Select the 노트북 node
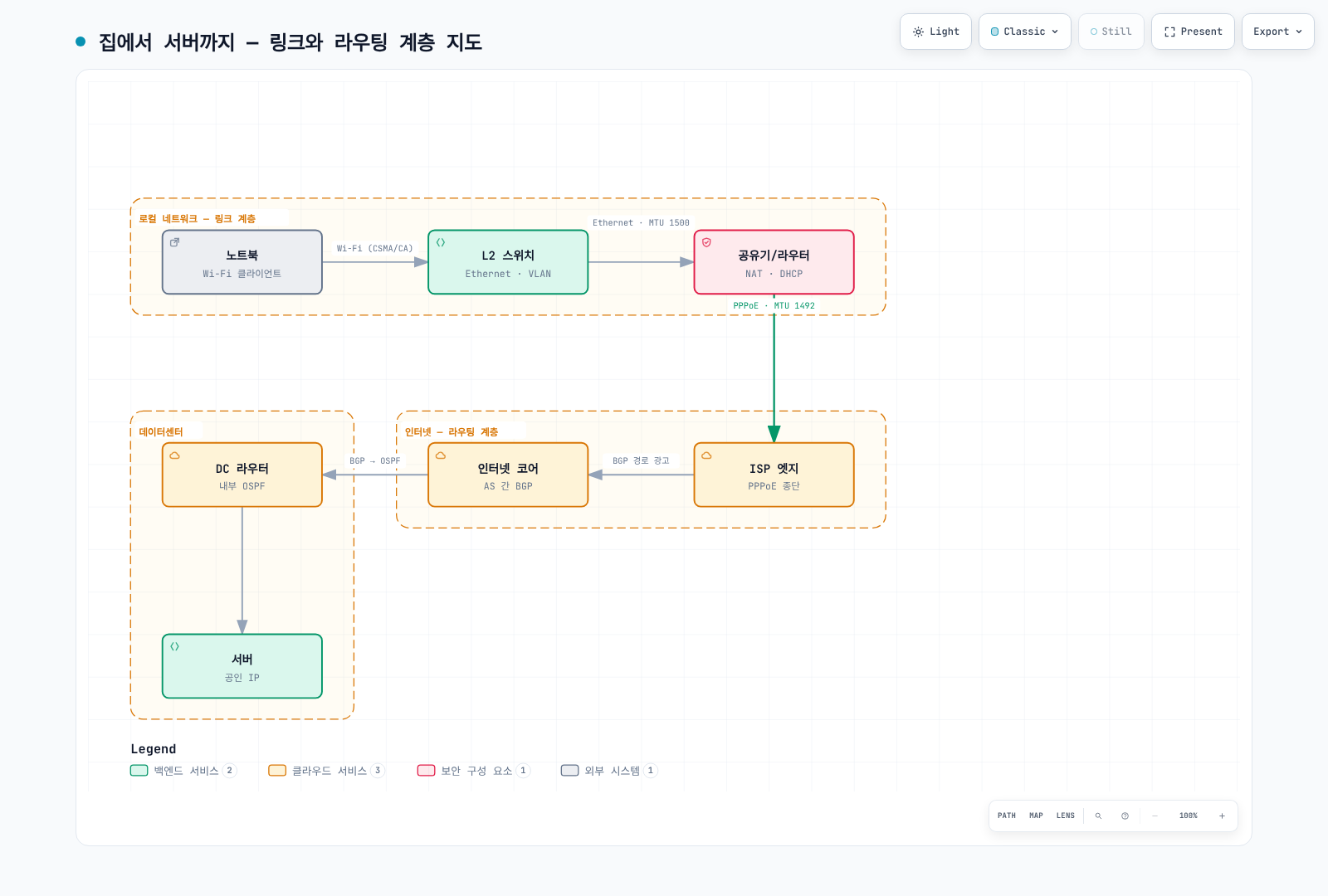 tap(242, 262)
